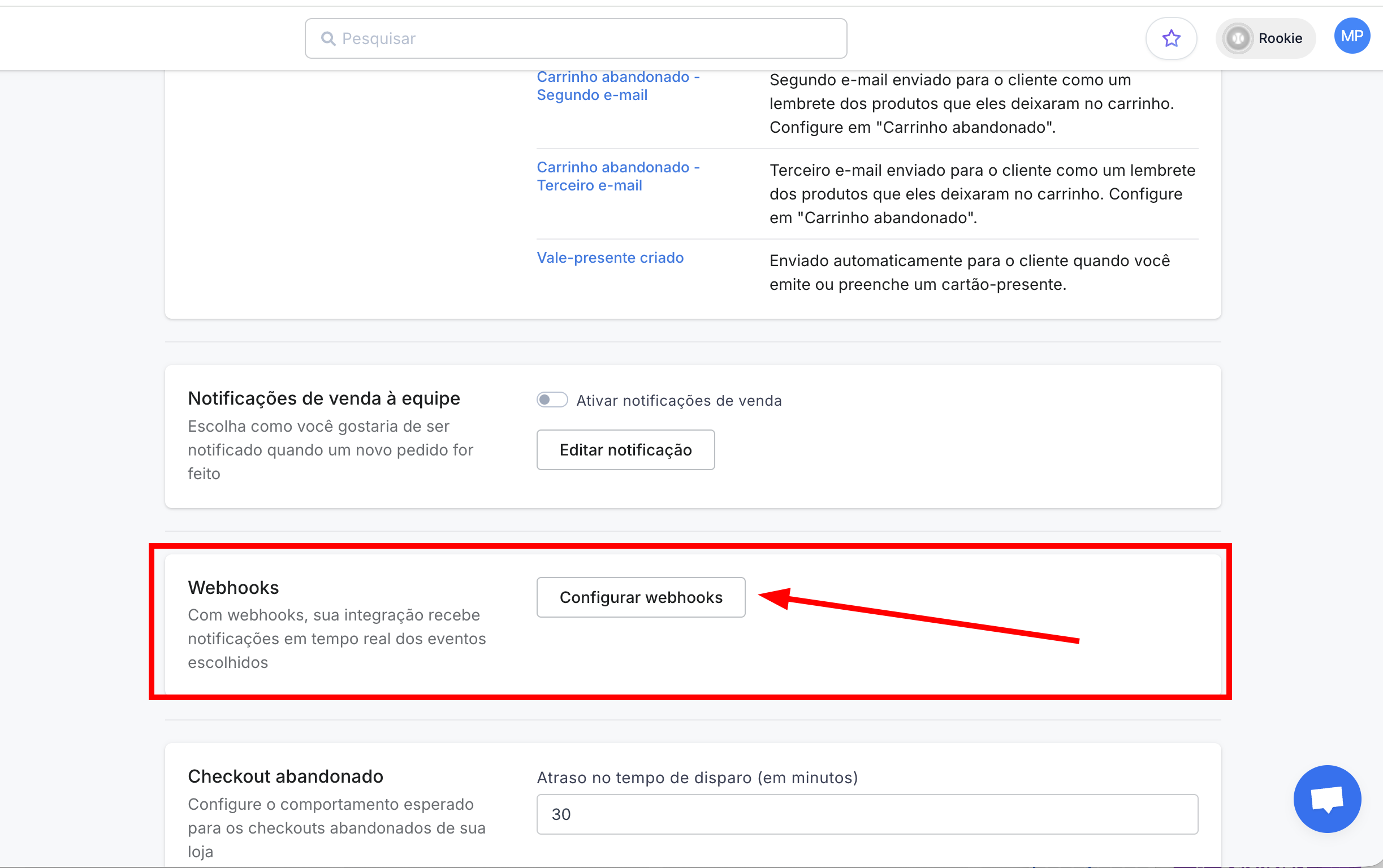The height and width of the screenshot is (868, 1383).
Task: Click the magnifier icon in search bar
Action: (x=328, y=38)
